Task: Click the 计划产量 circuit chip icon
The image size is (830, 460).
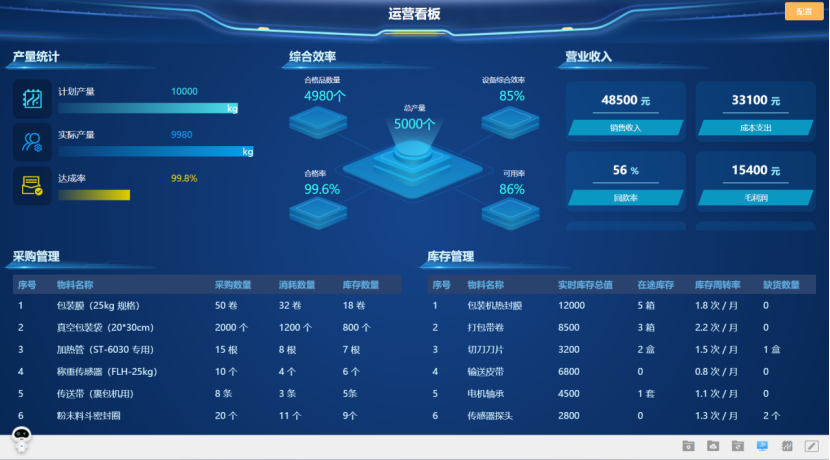Action: click(x=32, y=99)
